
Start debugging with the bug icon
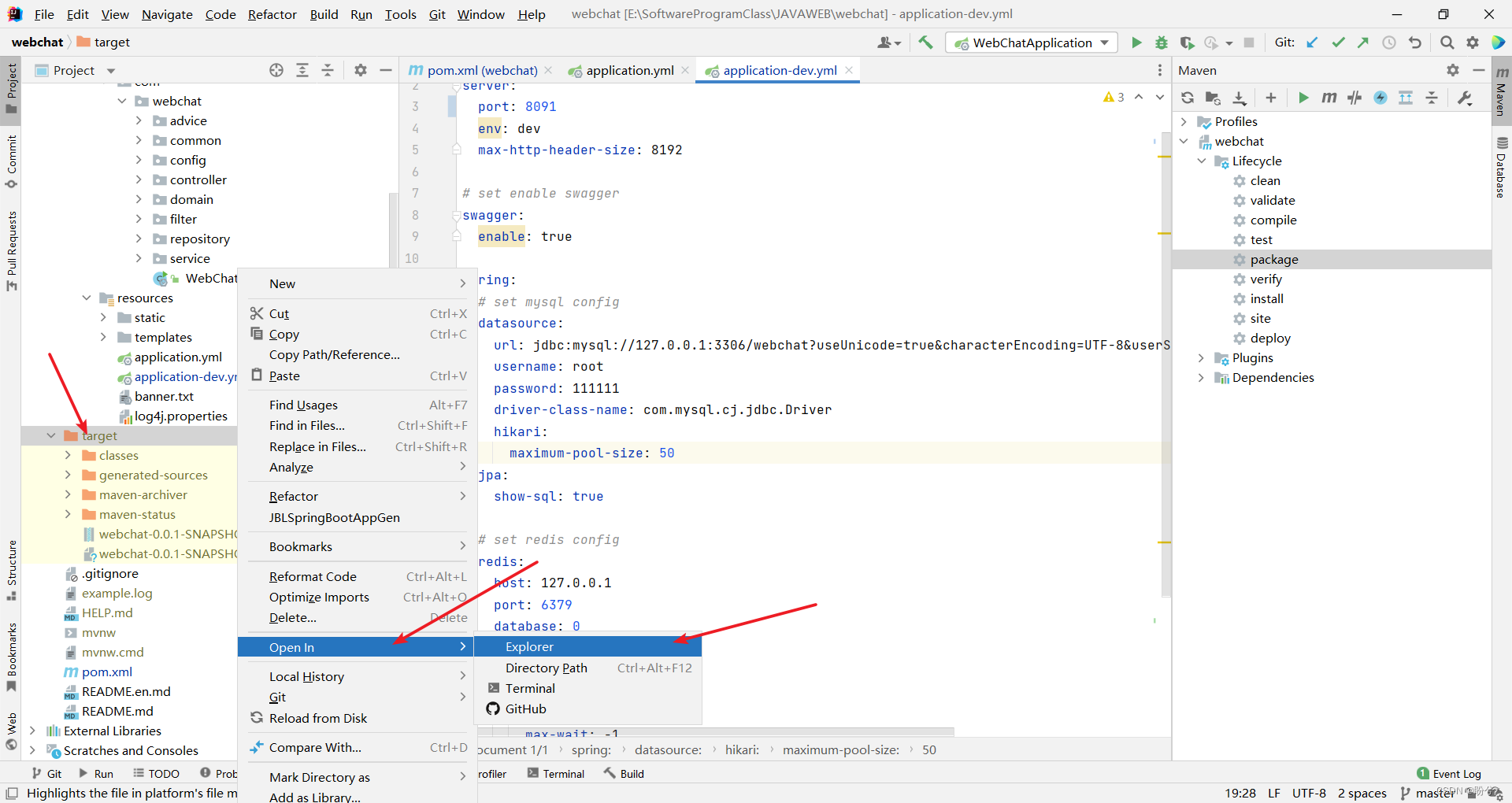pyautogui.click(x=1161, y=43)
